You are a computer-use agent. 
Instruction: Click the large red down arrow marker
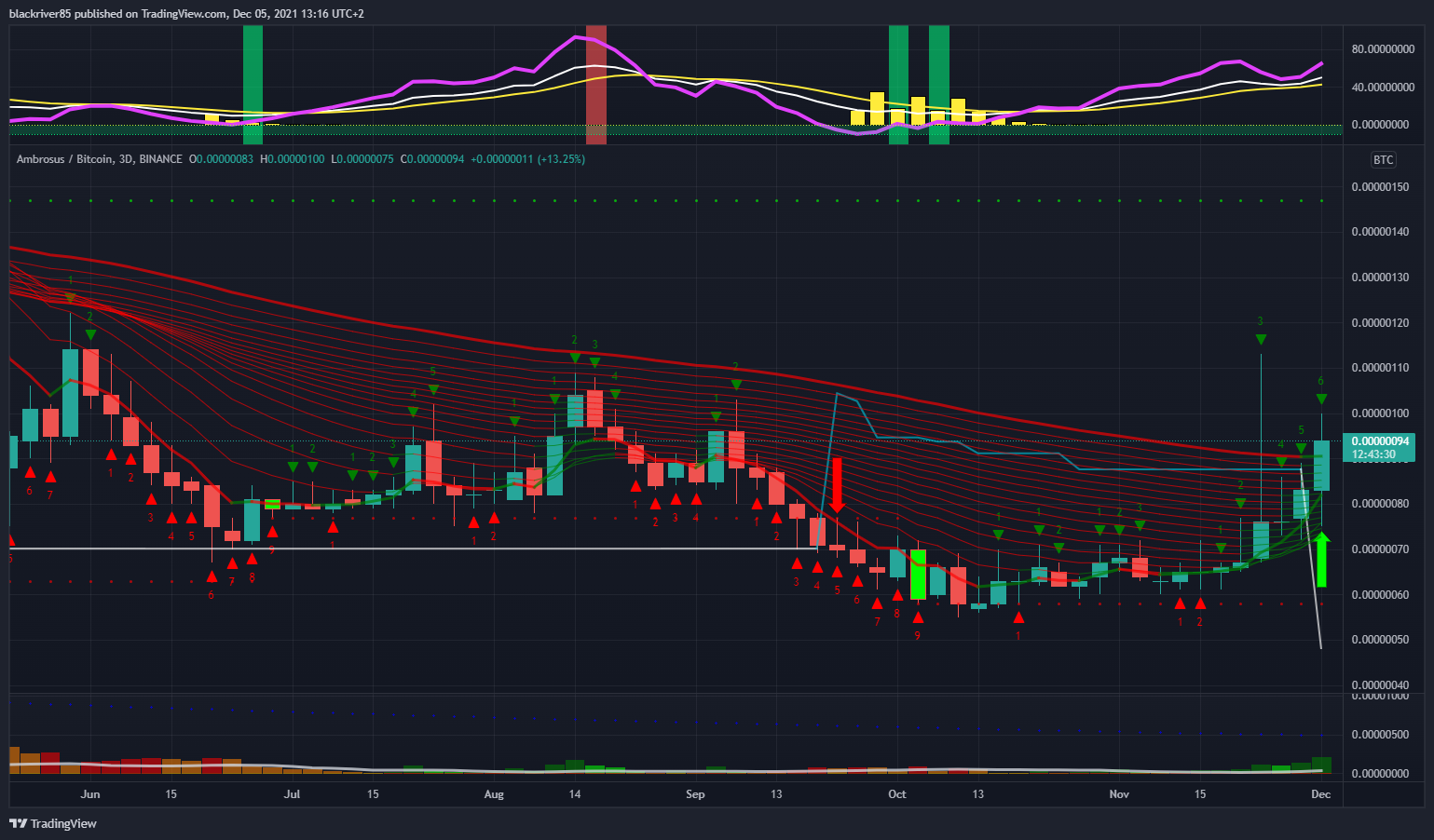tap(837, 485)
